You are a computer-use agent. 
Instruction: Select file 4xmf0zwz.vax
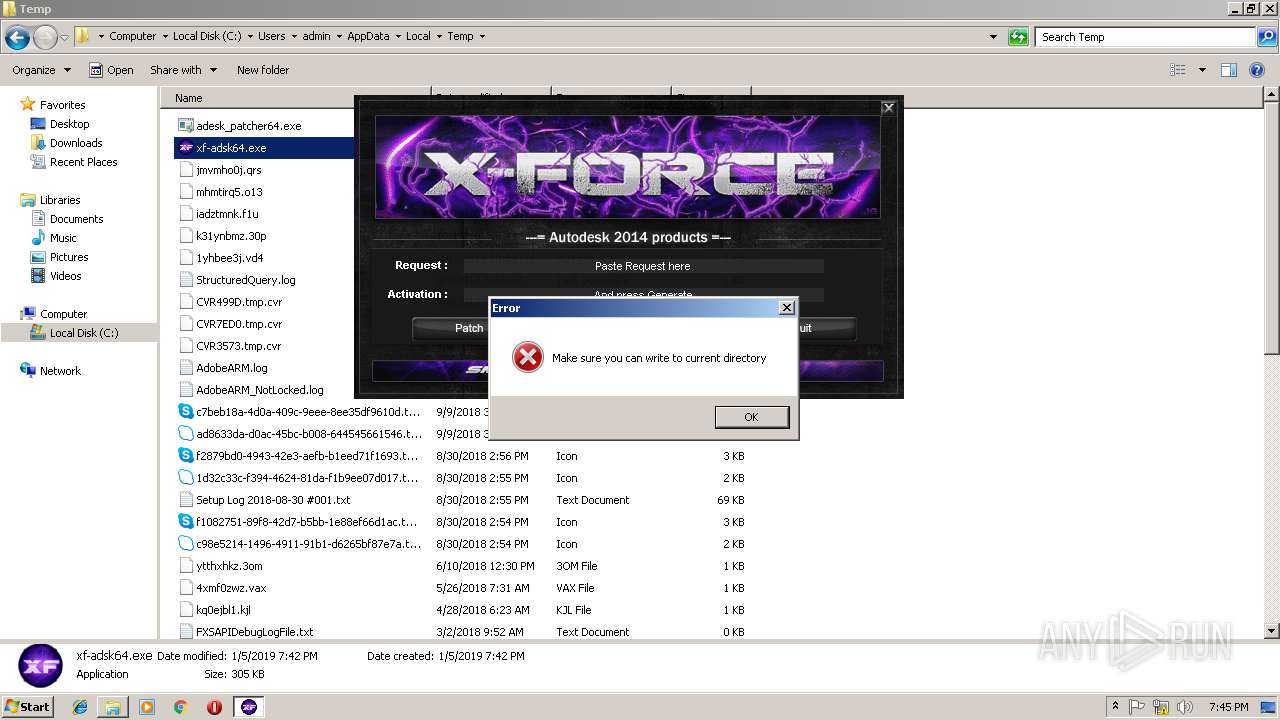[x=231, y=588]
